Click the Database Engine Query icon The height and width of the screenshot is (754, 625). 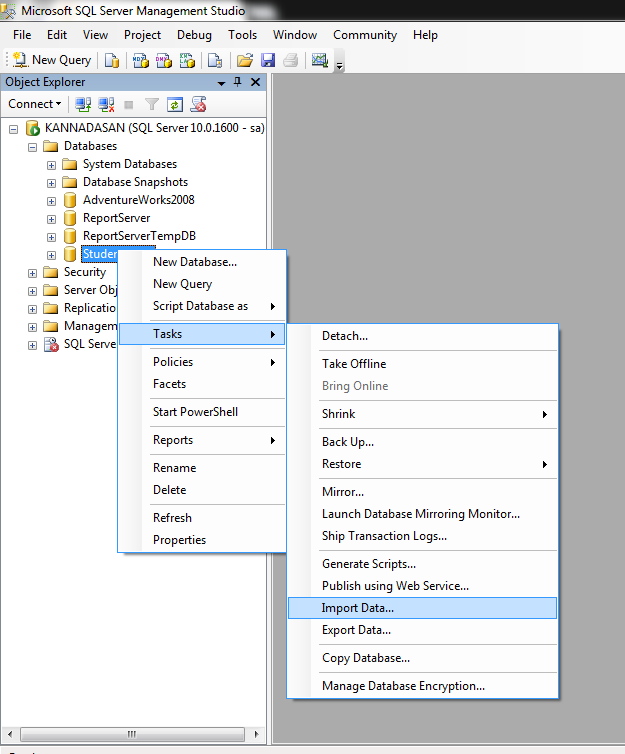112,61
